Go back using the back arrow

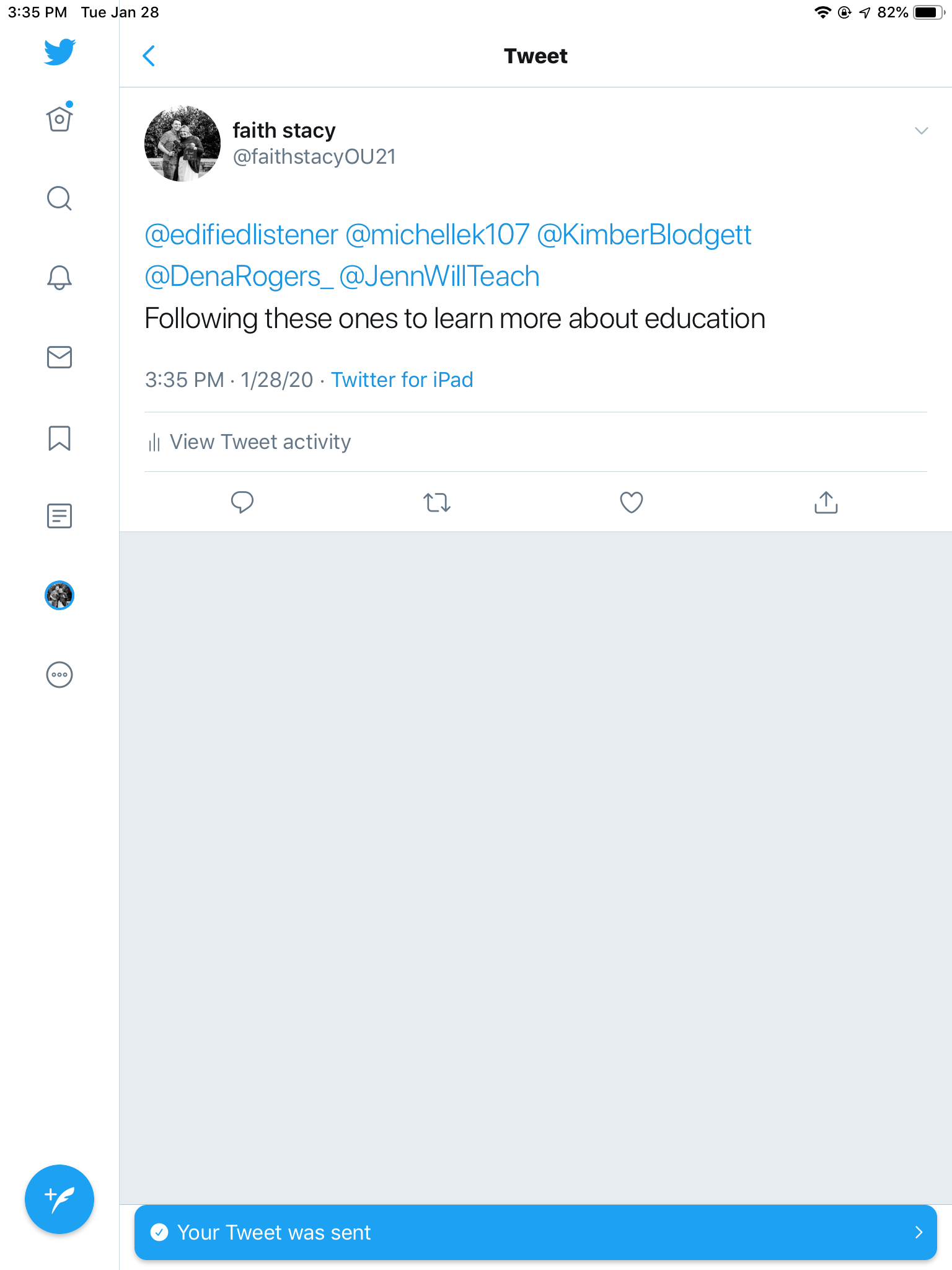click(x=149, y=56)
